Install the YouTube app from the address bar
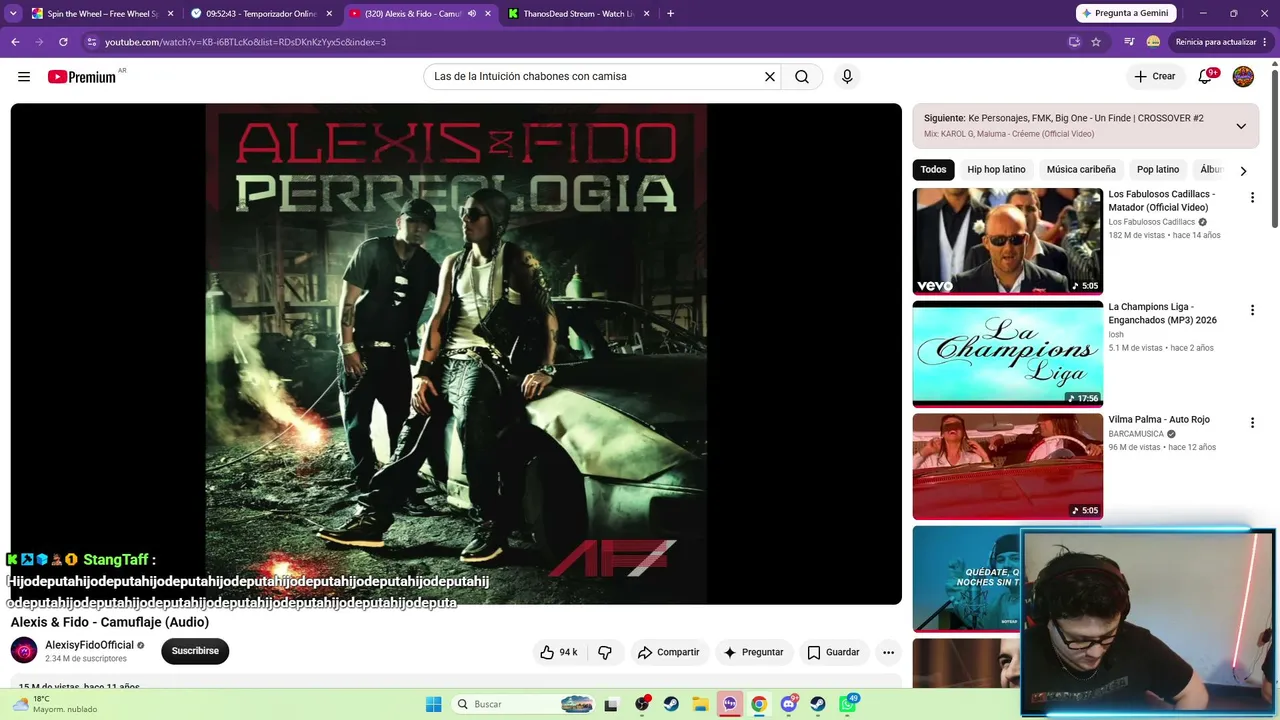The width and height of the screenshot is (1280, 720). coord(1074,42)
